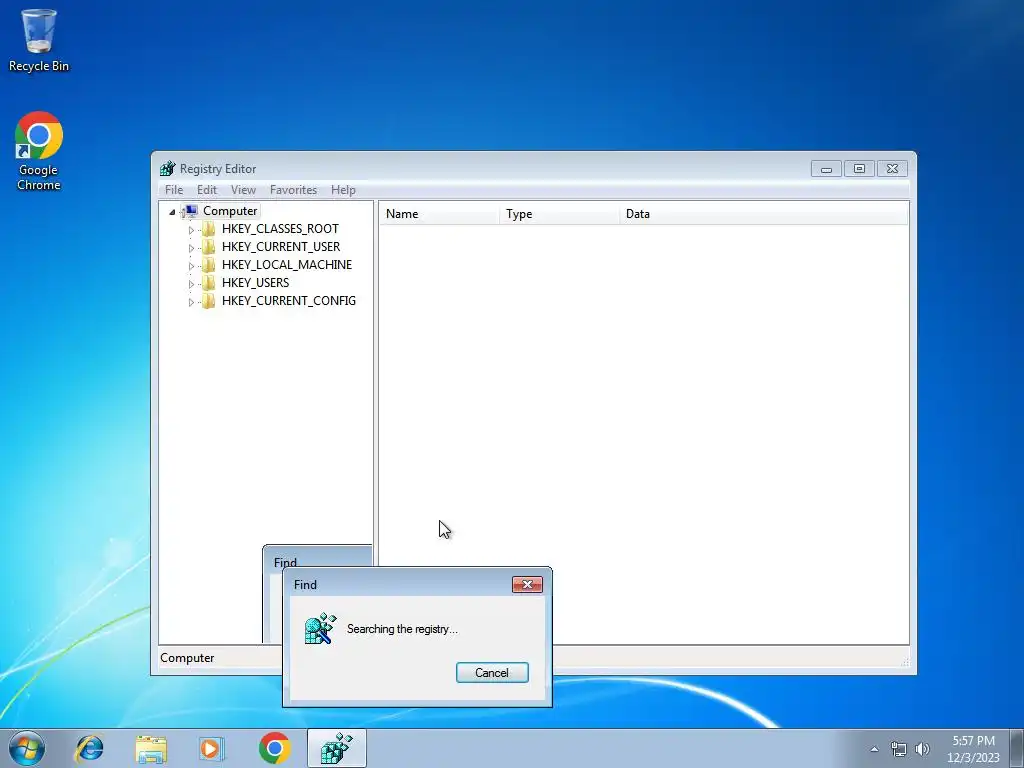Click the HKEY_LOCAL_MACHINE folder icon
The image size is (1024, 768).
(208, 264)
